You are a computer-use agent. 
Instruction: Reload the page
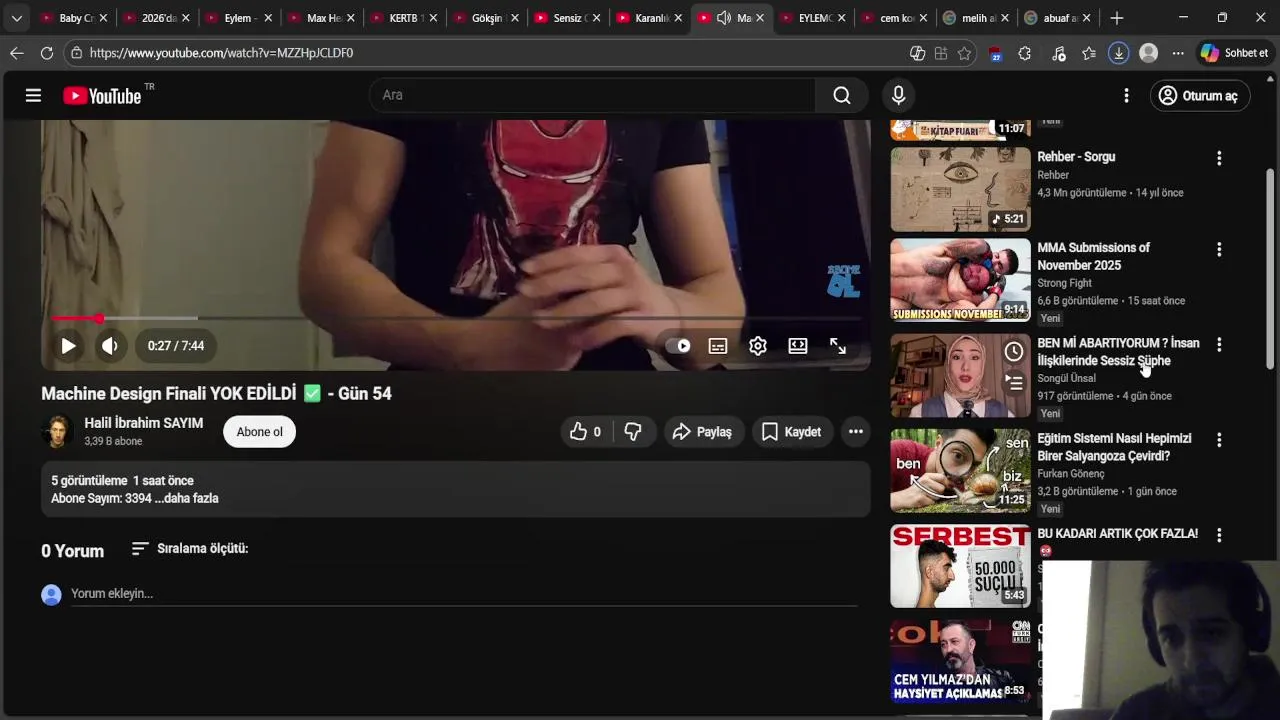47,53
